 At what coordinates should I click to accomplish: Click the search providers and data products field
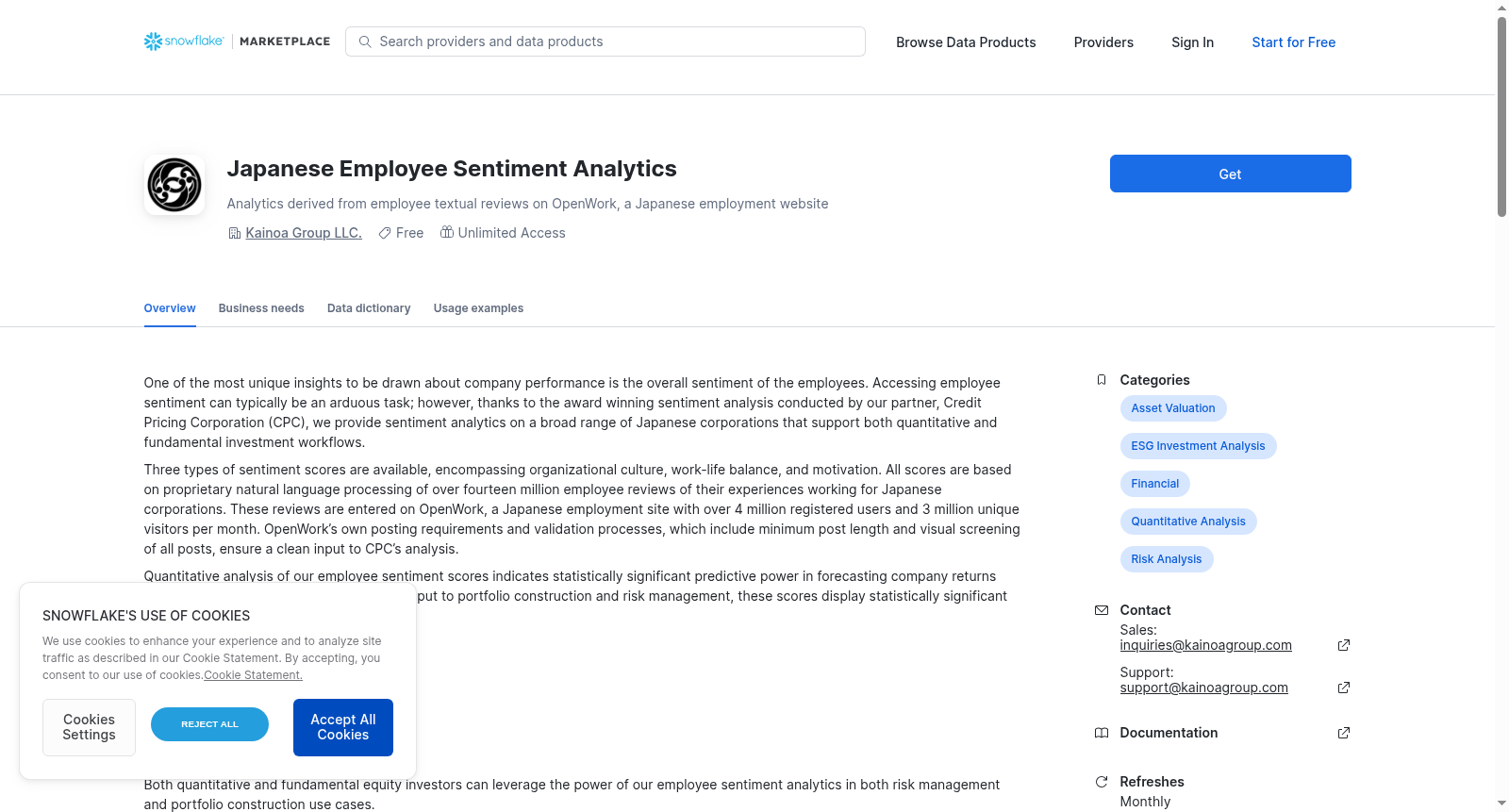pyautogui.click(x=605, y=41)
